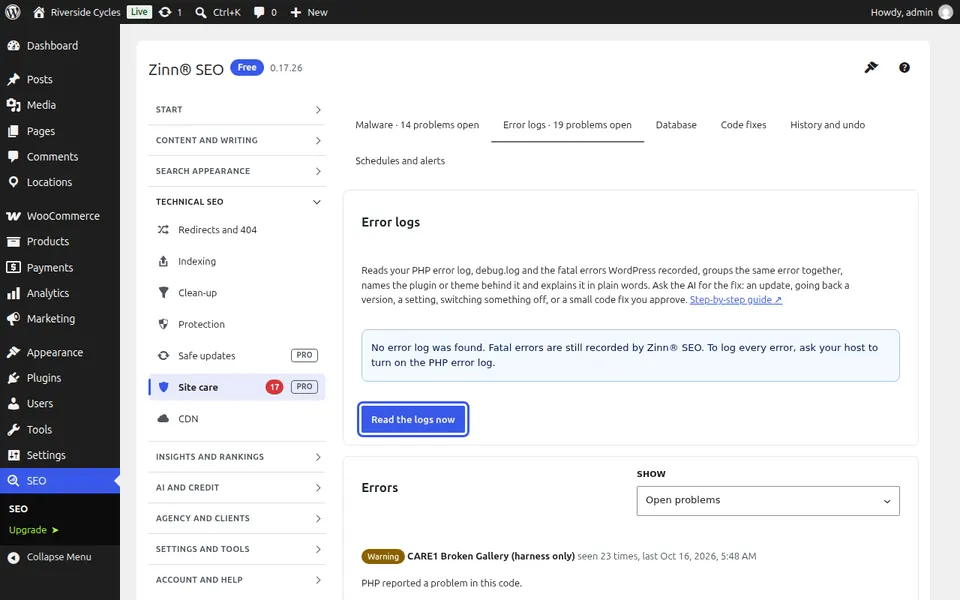Click the comments bubble in admin bar
This screenshot has width=960, height=600.
pyautogui.click(x=265, y=12)
